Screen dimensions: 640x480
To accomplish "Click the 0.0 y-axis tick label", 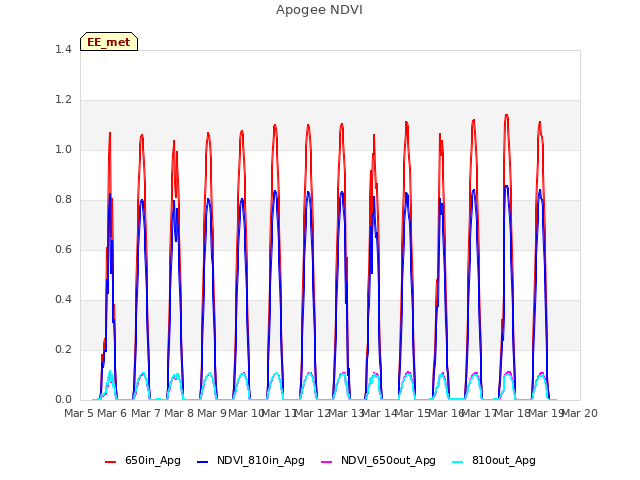I will [63, 400].
